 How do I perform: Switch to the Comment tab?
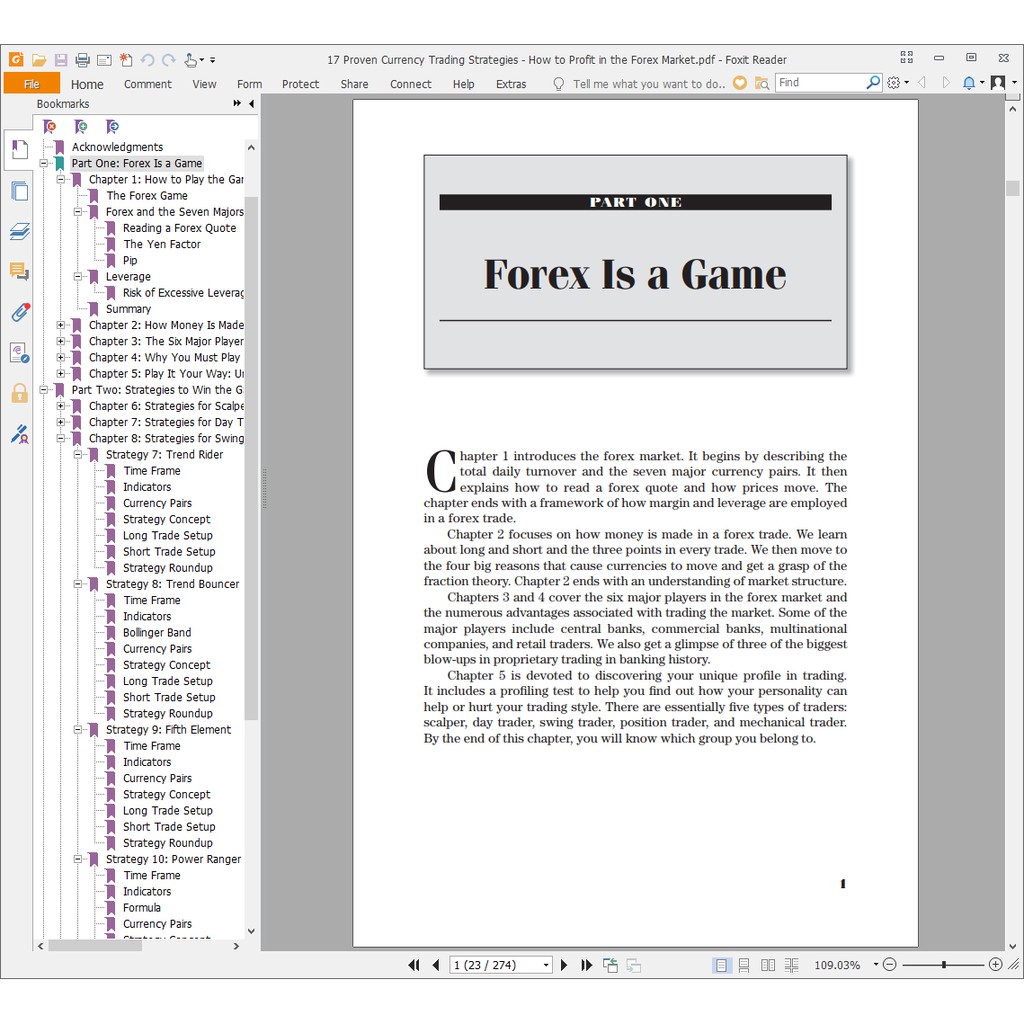point(148,84)
